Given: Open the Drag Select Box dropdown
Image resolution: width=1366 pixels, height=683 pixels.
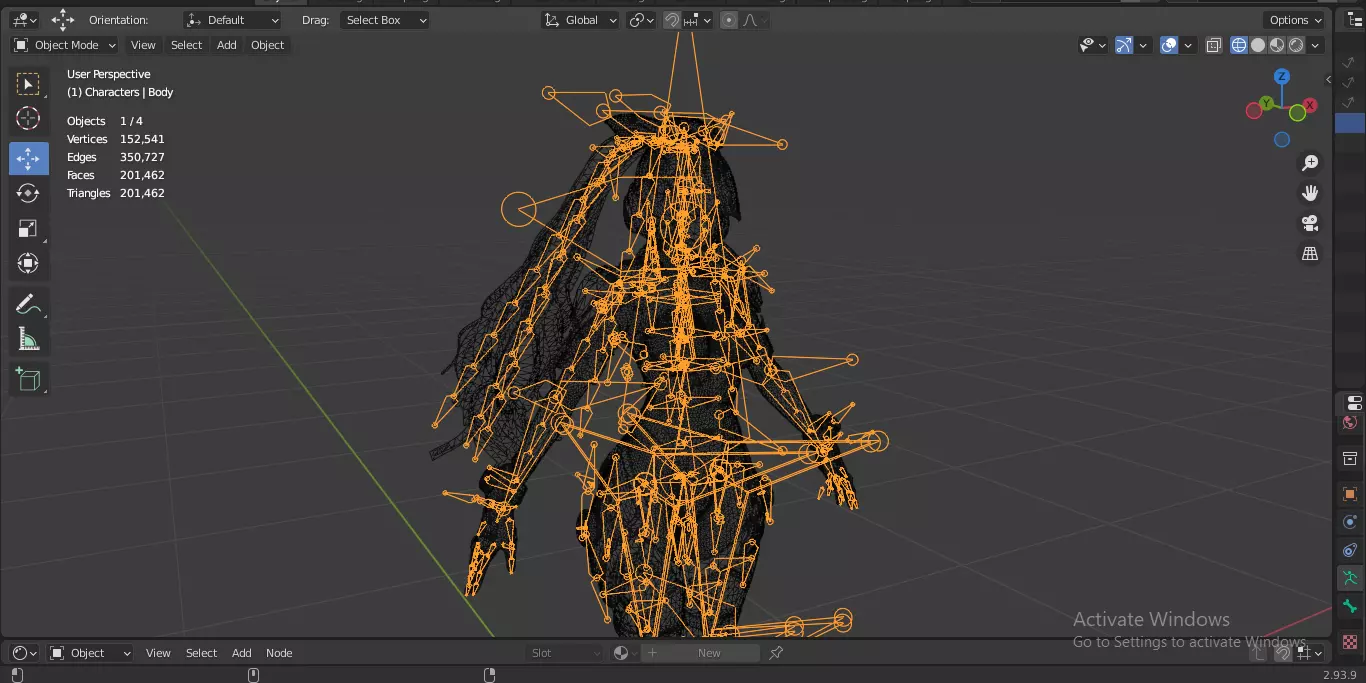Looking at the screenshot, I should point(385,20).
